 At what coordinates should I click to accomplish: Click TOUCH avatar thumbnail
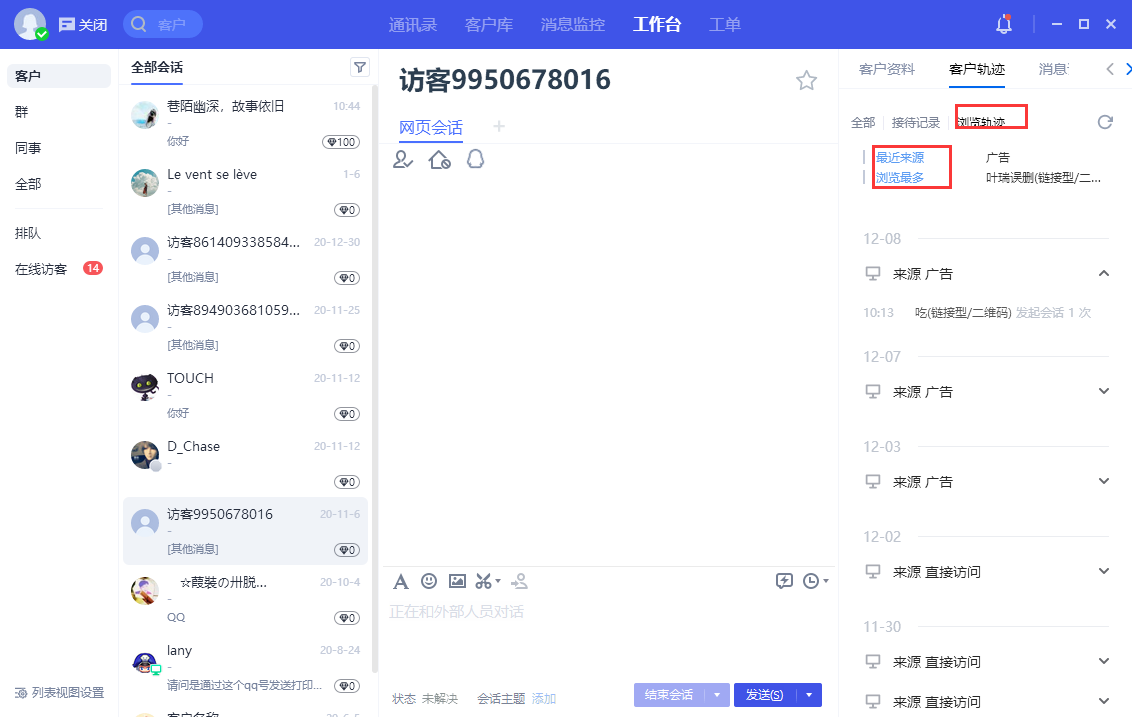tap(144, 386)
